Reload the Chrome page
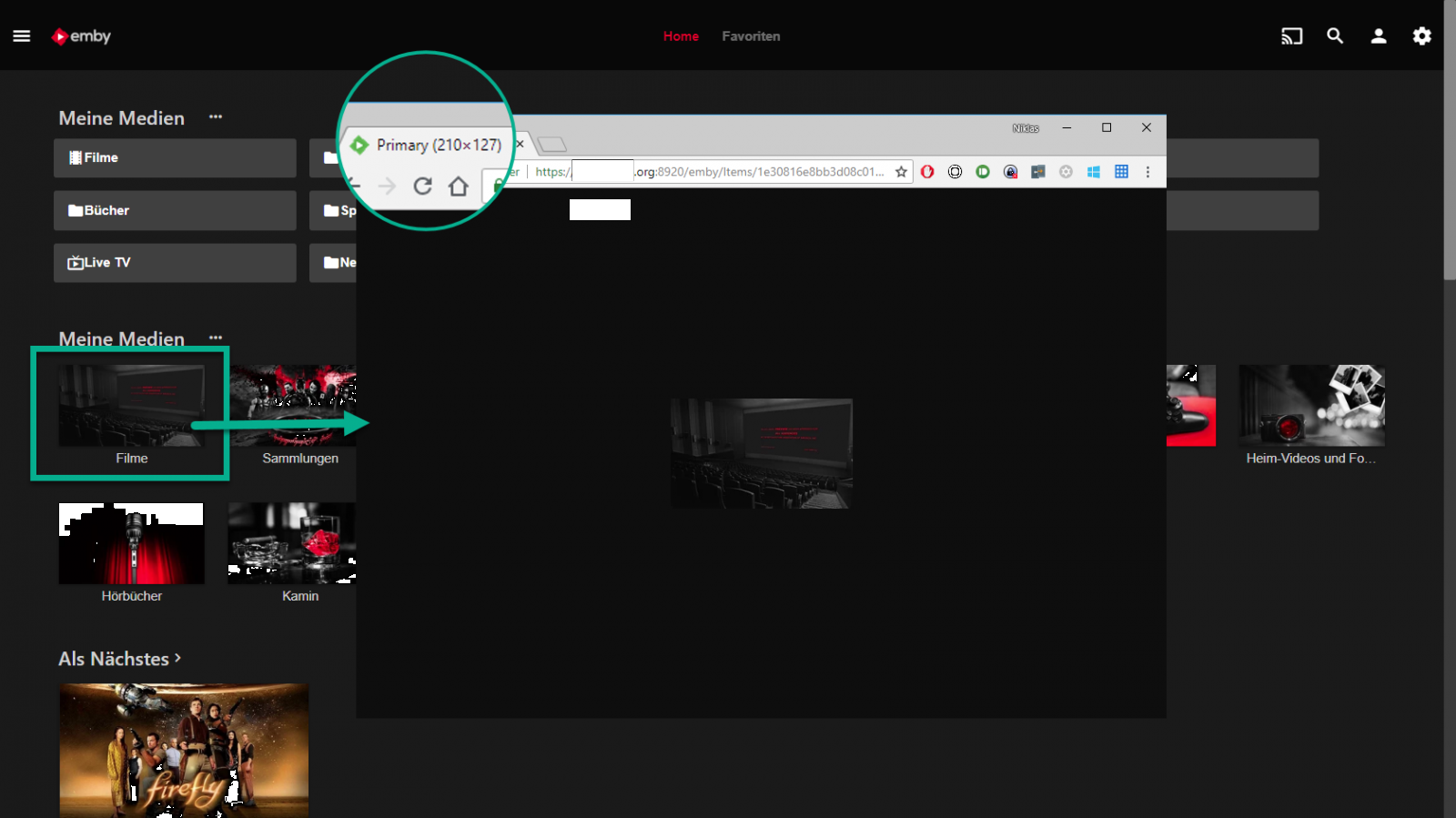 coord(422,186)
